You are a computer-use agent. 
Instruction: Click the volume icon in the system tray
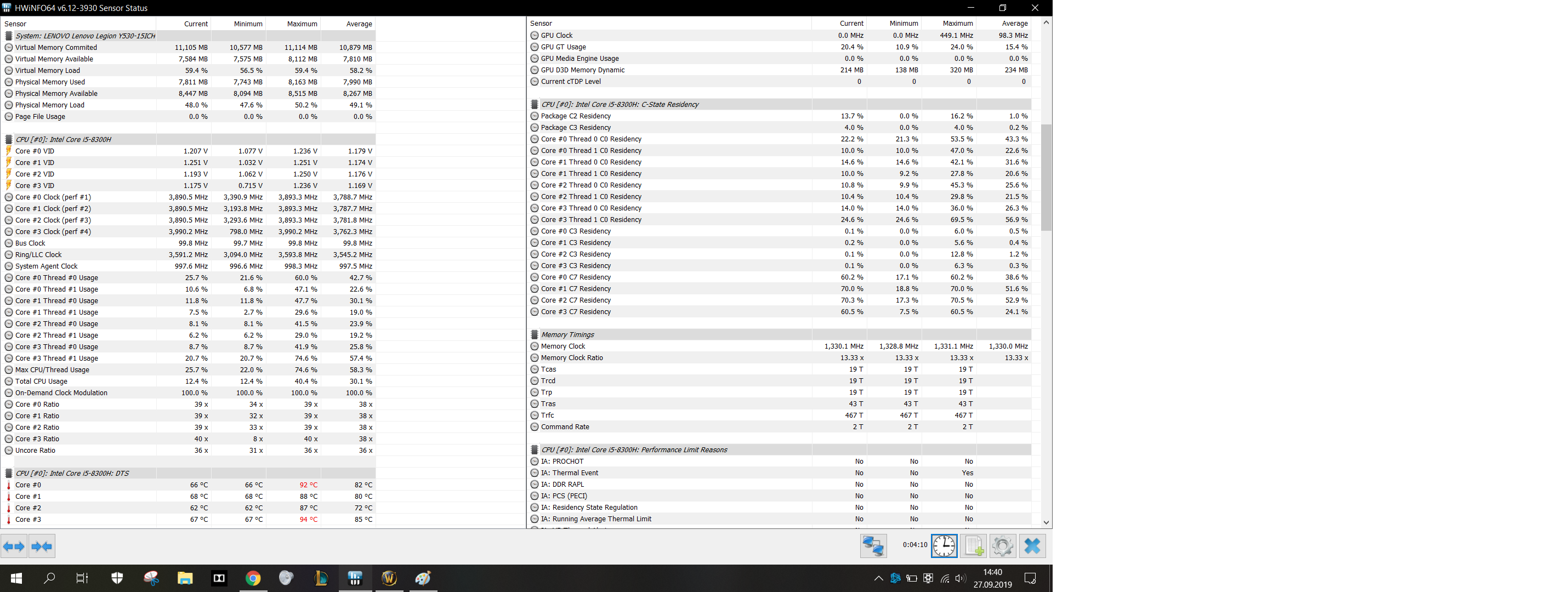[x=961, y=579]
